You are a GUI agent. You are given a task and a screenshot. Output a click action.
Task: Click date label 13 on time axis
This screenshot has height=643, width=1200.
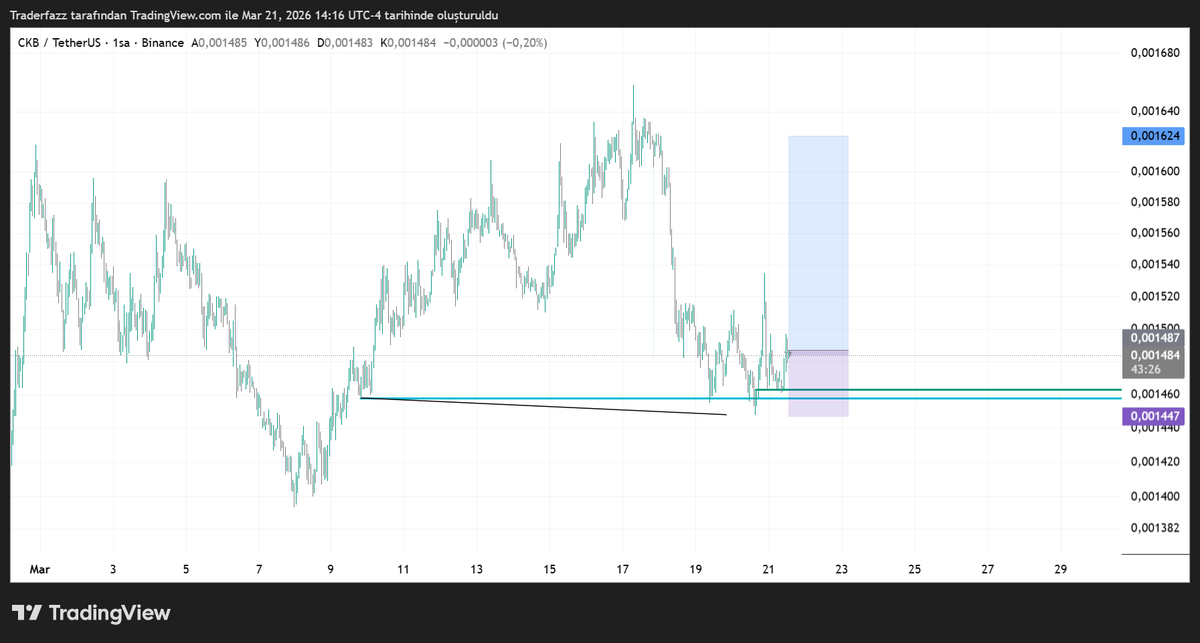[x=476, y=569]
